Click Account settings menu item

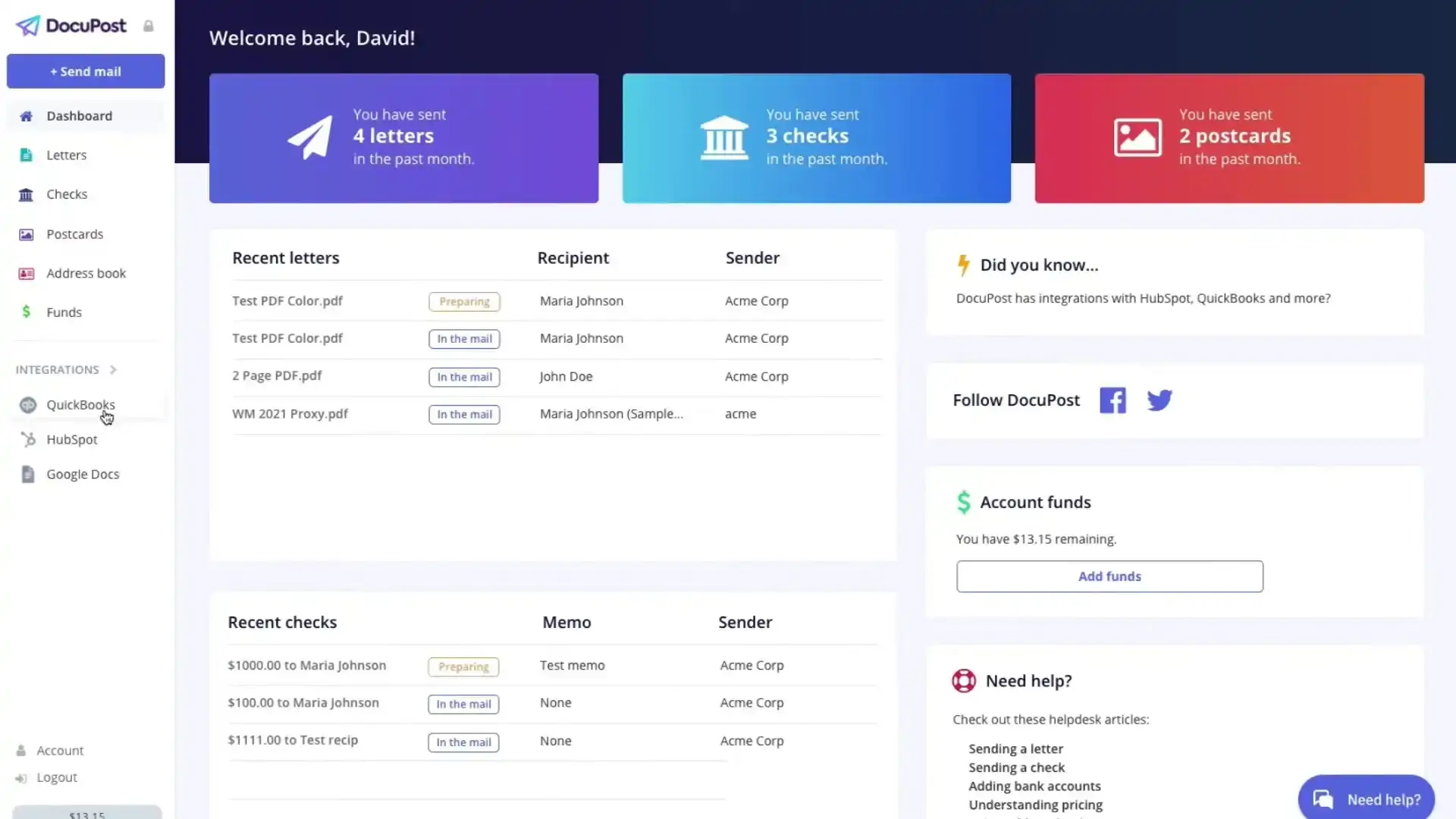click(59, 750)
